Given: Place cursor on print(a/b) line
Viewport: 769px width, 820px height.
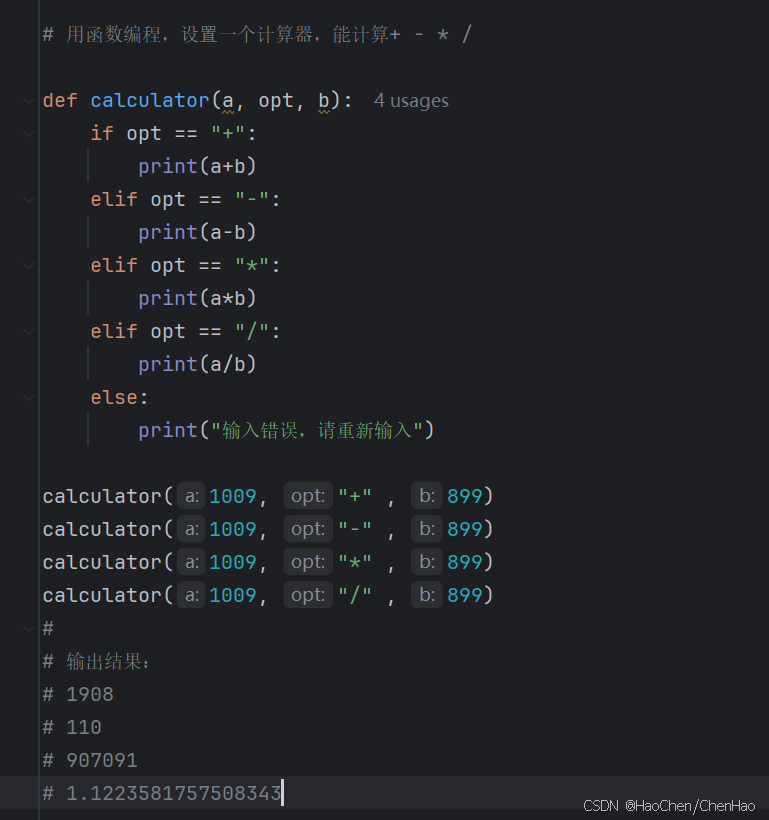Looking at the screenshot, I should click(197, 364).
